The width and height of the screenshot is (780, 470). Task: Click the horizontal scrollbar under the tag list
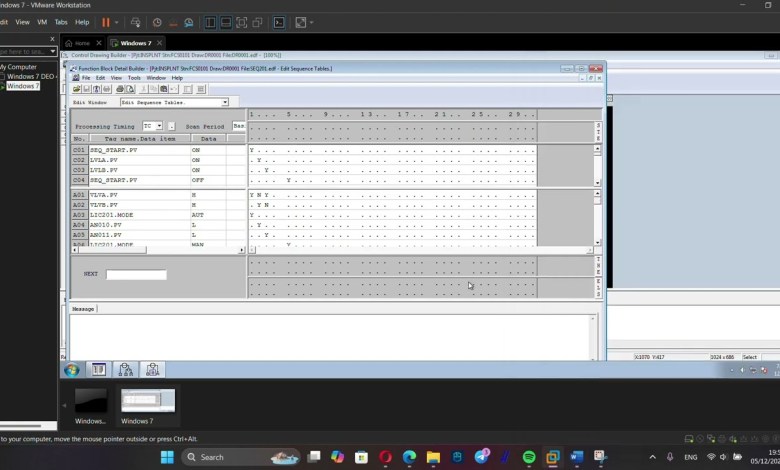[x=158, y=250]
